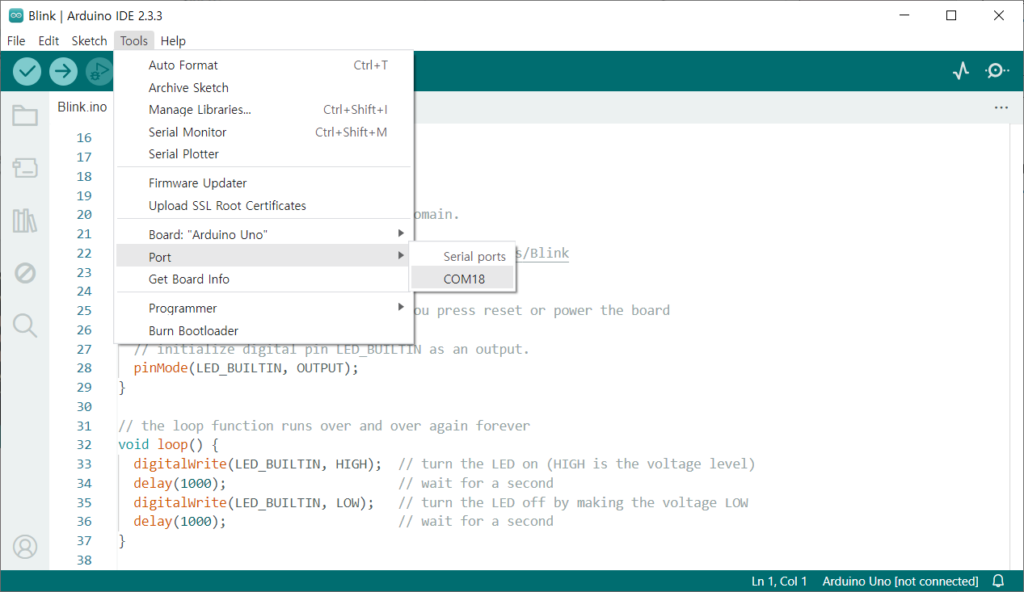This screenshot has width=1024, height=592.
Task: Click line number 32 in gutter
Action: 84,445
